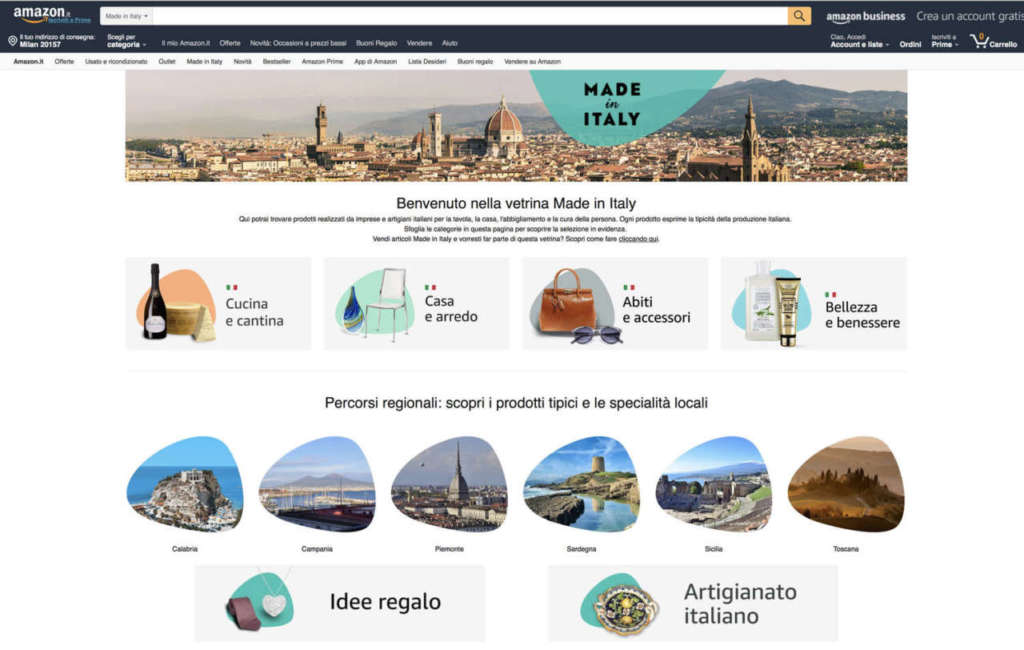The width and height of the screenshot is (1024, 650).
Task: Click the Calabria text label
Action: (185, 549)
